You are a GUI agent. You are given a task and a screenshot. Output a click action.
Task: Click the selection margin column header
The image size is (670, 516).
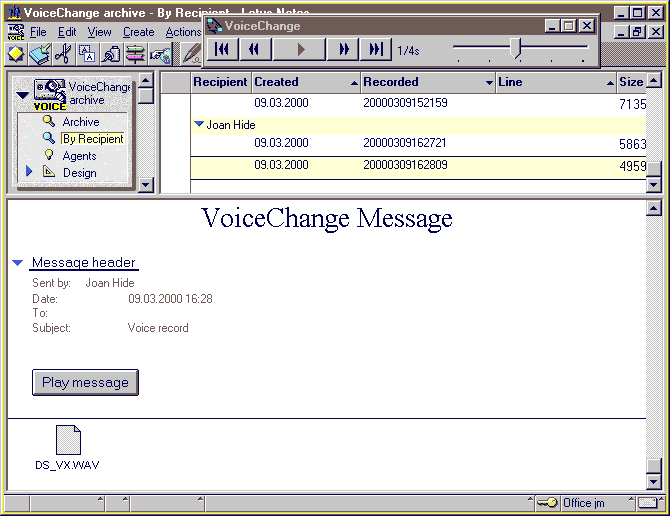pyautogui.click(x=175, y=82)
